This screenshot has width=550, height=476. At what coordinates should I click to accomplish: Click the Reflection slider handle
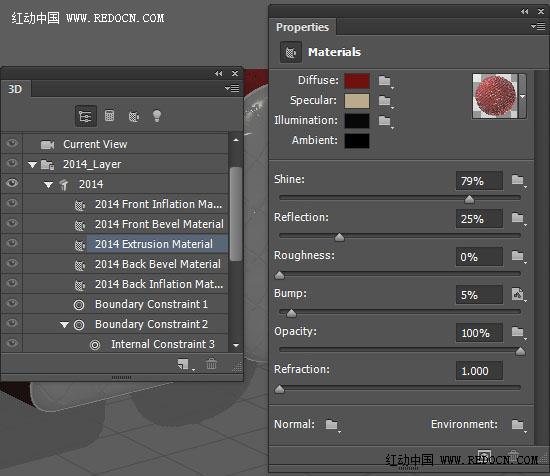pyautogui.click(x=339, y=237)
